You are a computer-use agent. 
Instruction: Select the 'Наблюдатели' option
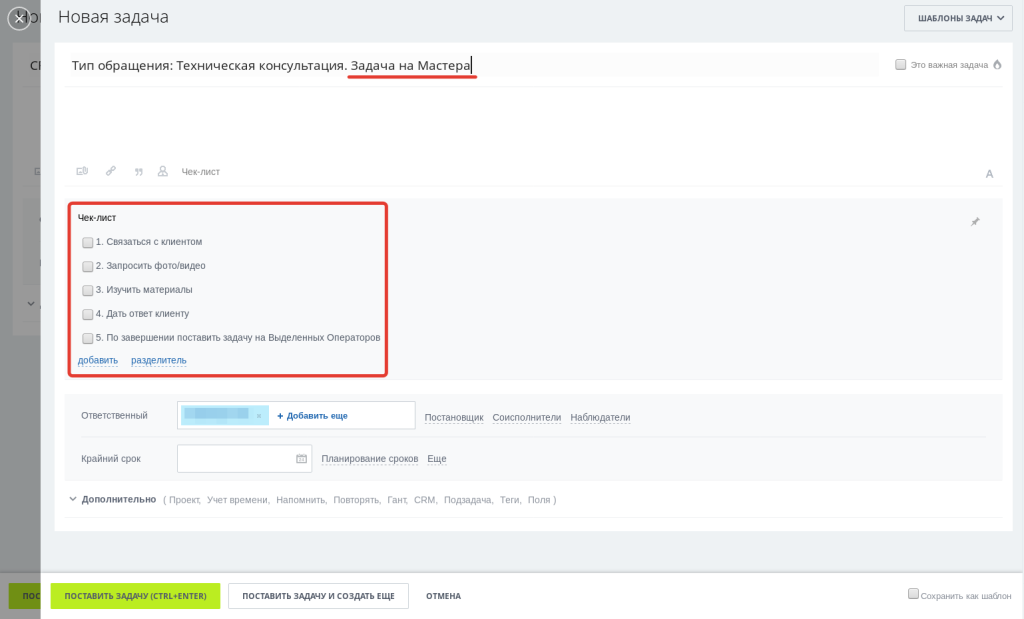point(600,418)
